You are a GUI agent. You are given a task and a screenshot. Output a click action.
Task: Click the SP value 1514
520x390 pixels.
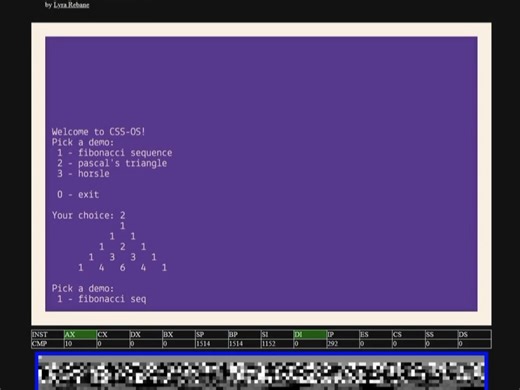click(212, 344)
